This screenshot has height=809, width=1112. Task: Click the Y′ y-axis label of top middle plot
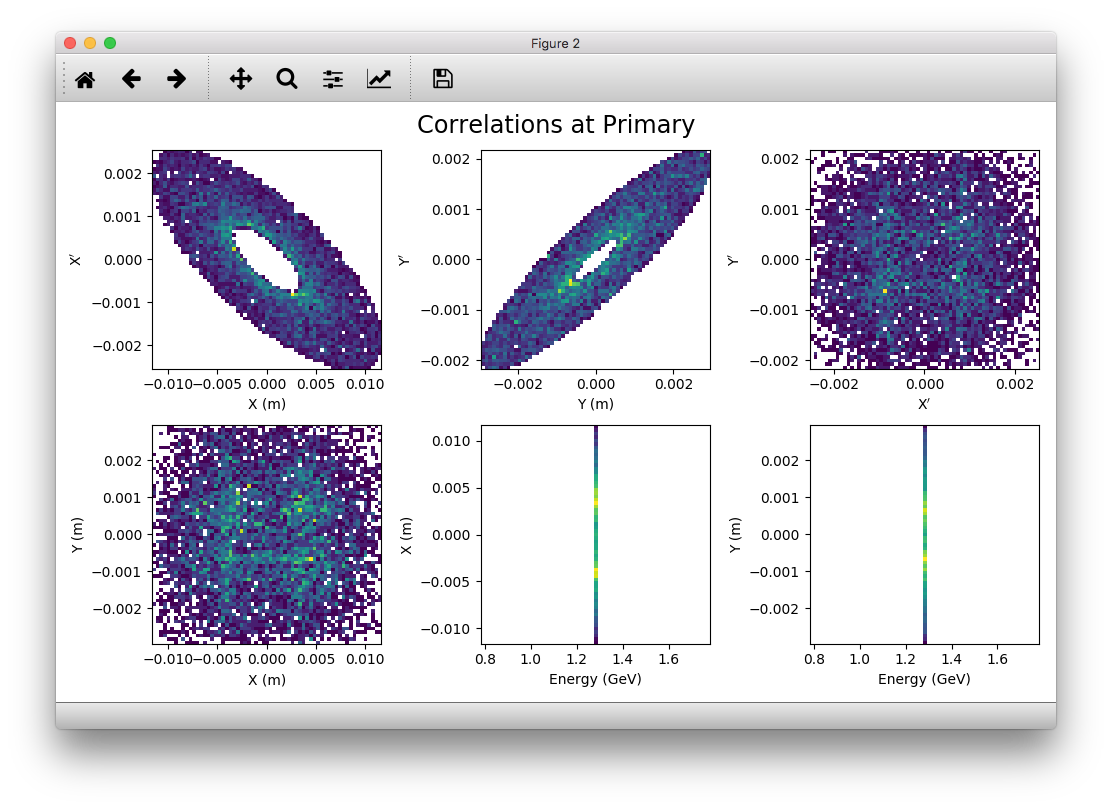[404, 260]
